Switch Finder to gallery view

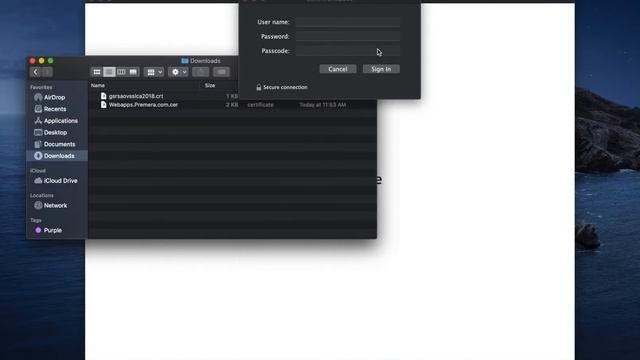pyautogui.click(x=133, y=72)
